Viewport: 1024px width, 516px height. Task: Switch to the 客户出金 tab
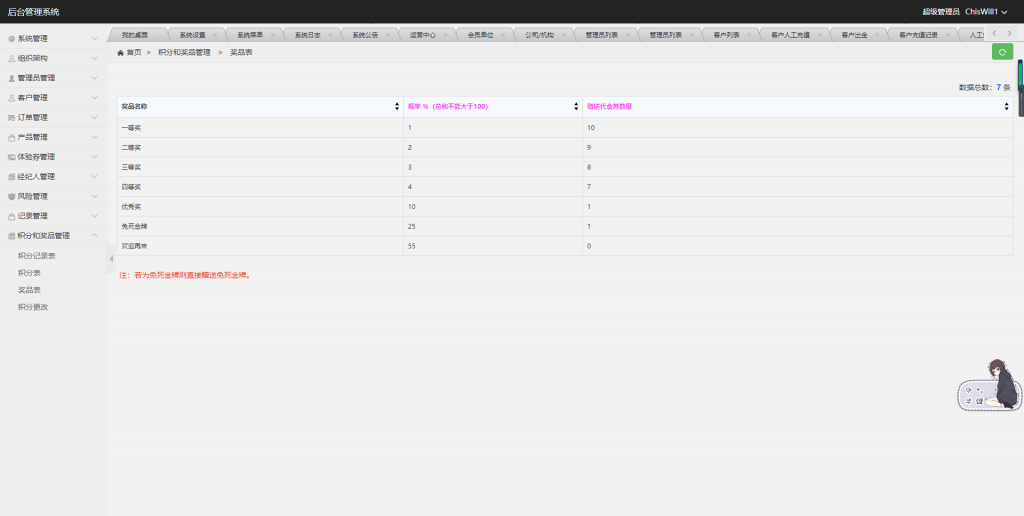[854, 35]
